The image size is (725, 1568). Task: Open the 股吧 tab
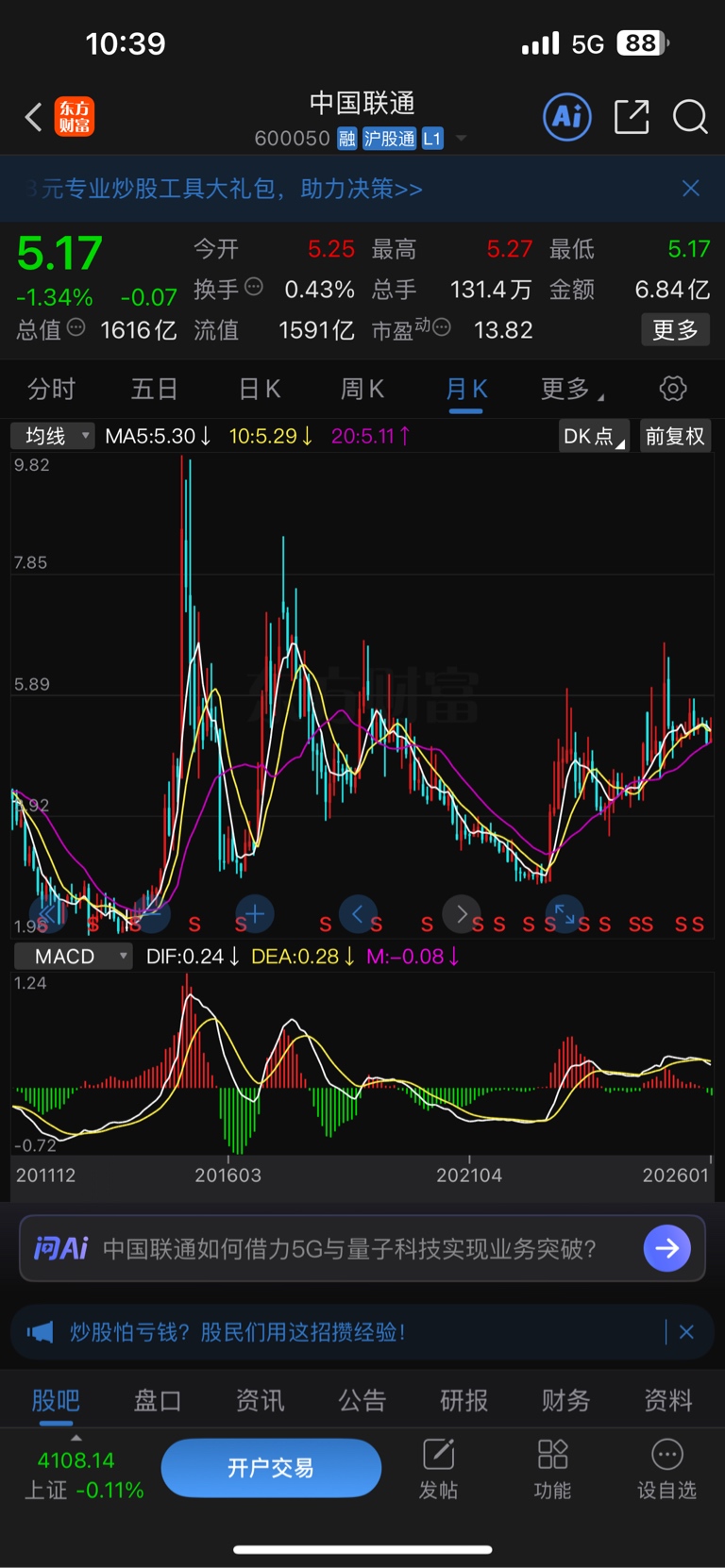(56, 1400)
